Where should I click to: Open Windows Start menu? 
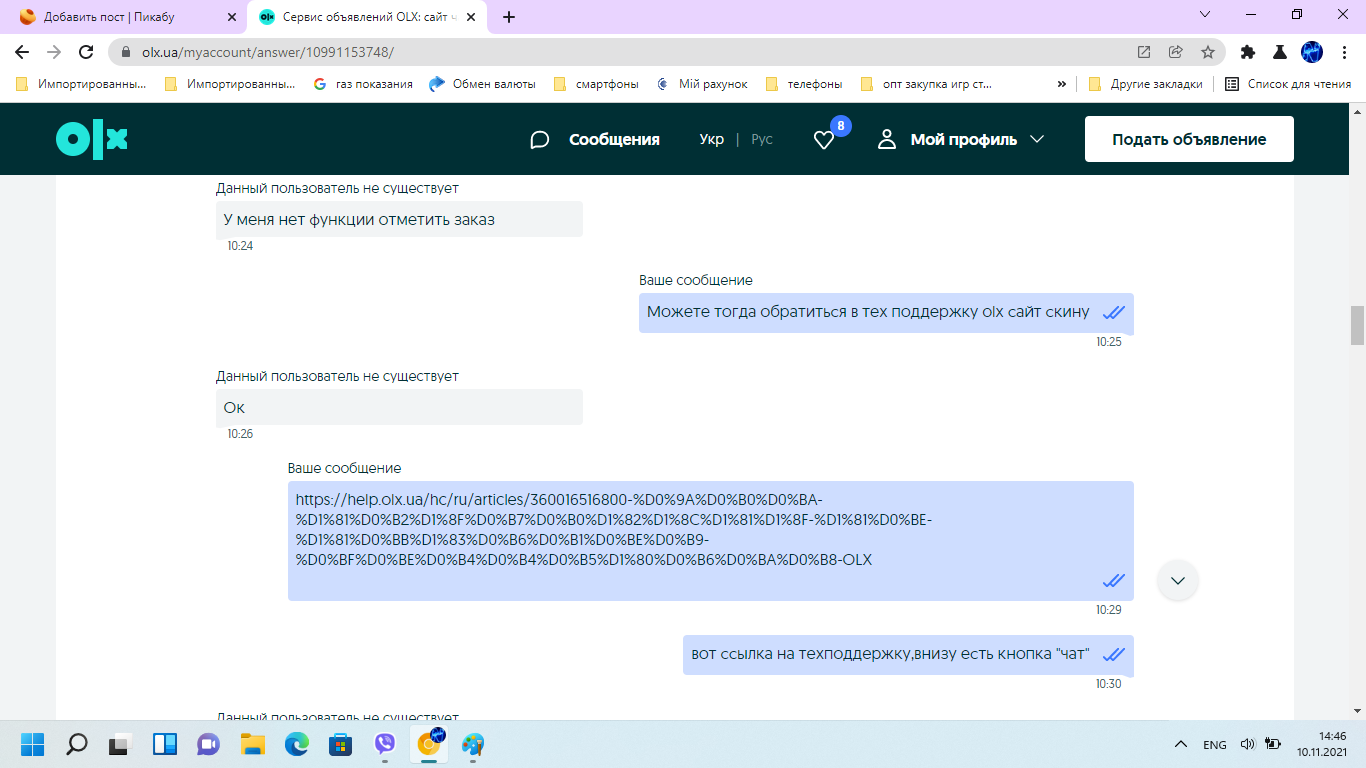(33, 744)
